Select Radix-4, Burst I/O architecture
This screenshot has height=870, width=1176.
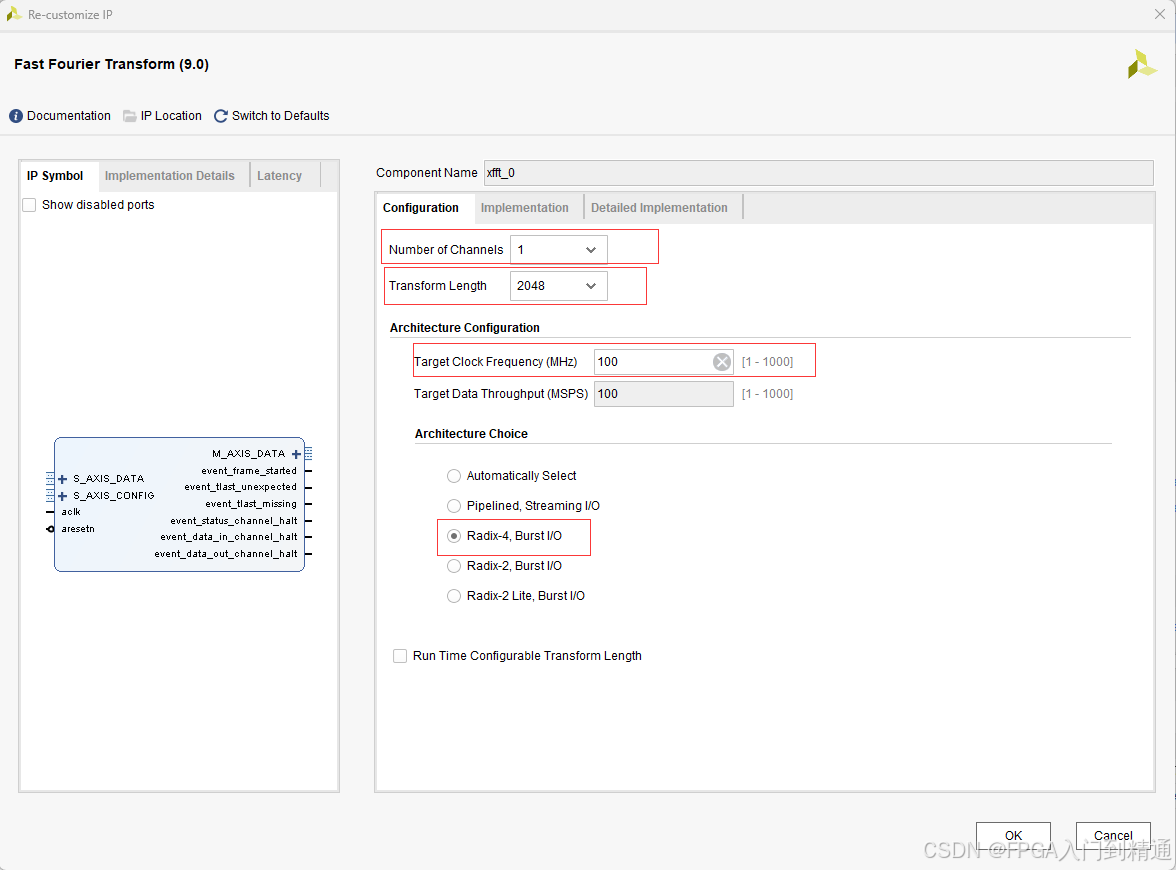click(454, 536)
